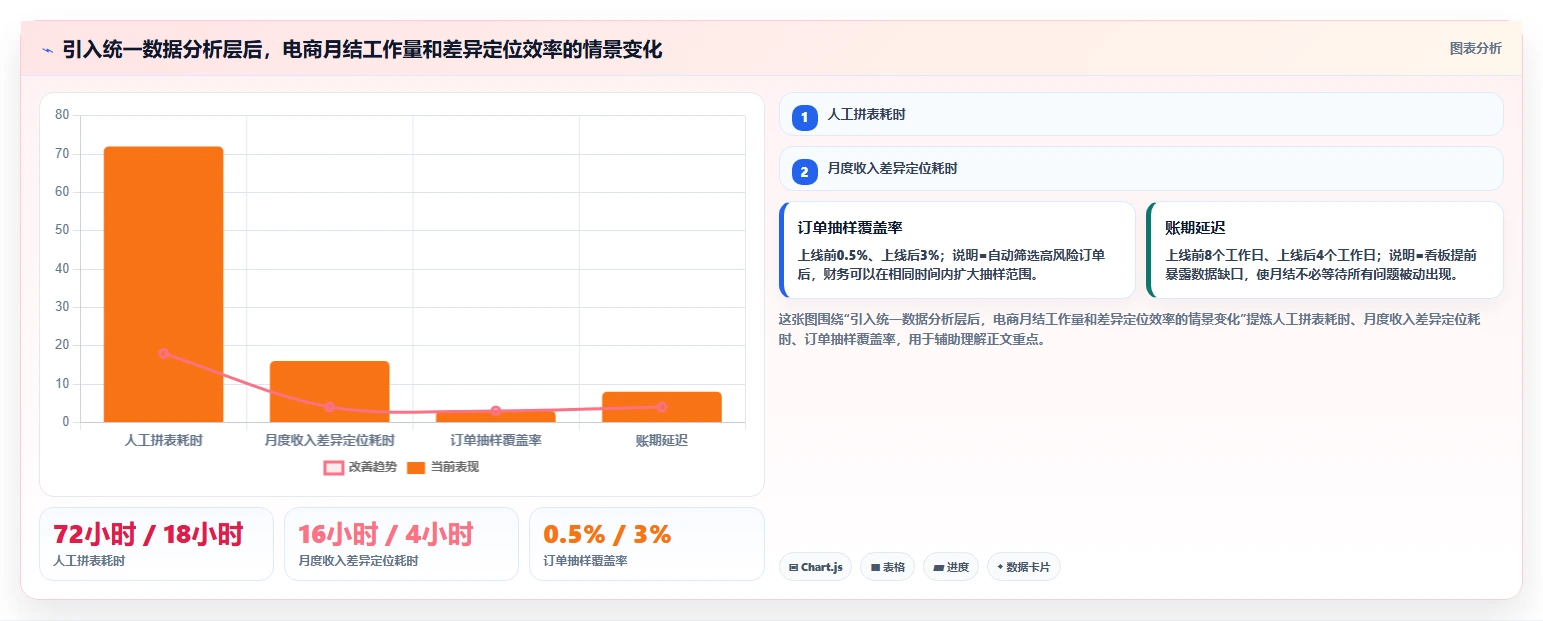Click trend line point on 订单抽样覆盖率
1543x621 pixels.
tap(495, 411)
